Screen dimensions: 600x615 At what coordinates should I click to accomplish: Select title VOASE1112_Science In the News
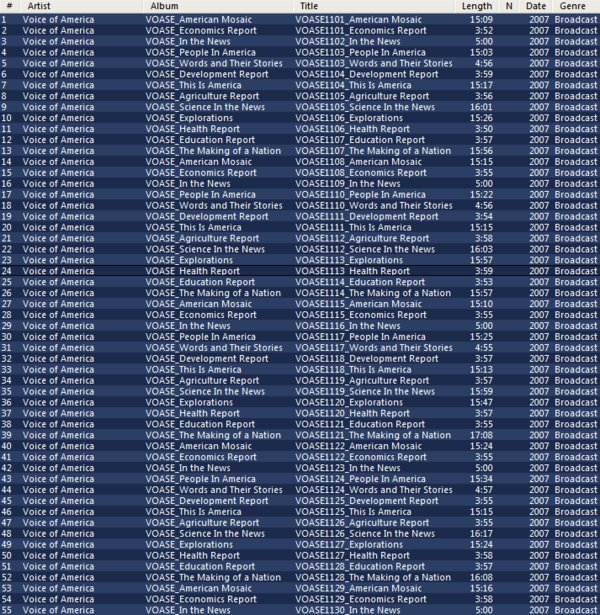tap(365, 249)
